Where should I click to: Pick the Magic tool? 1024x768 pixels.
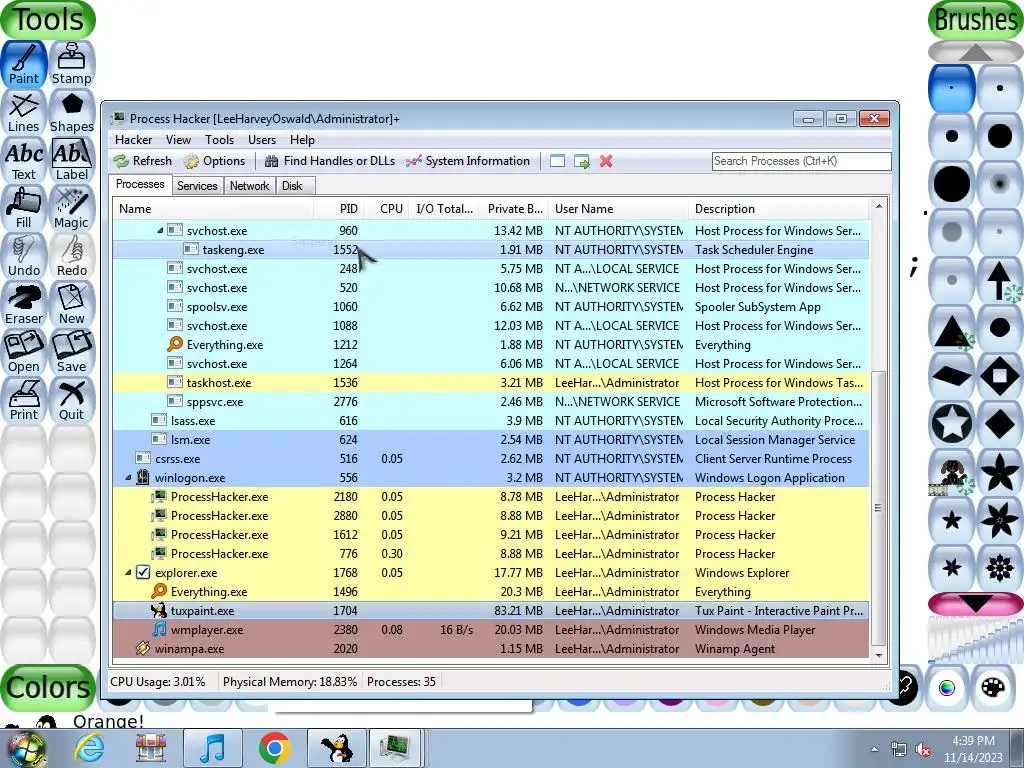click(x=72, y=208)
